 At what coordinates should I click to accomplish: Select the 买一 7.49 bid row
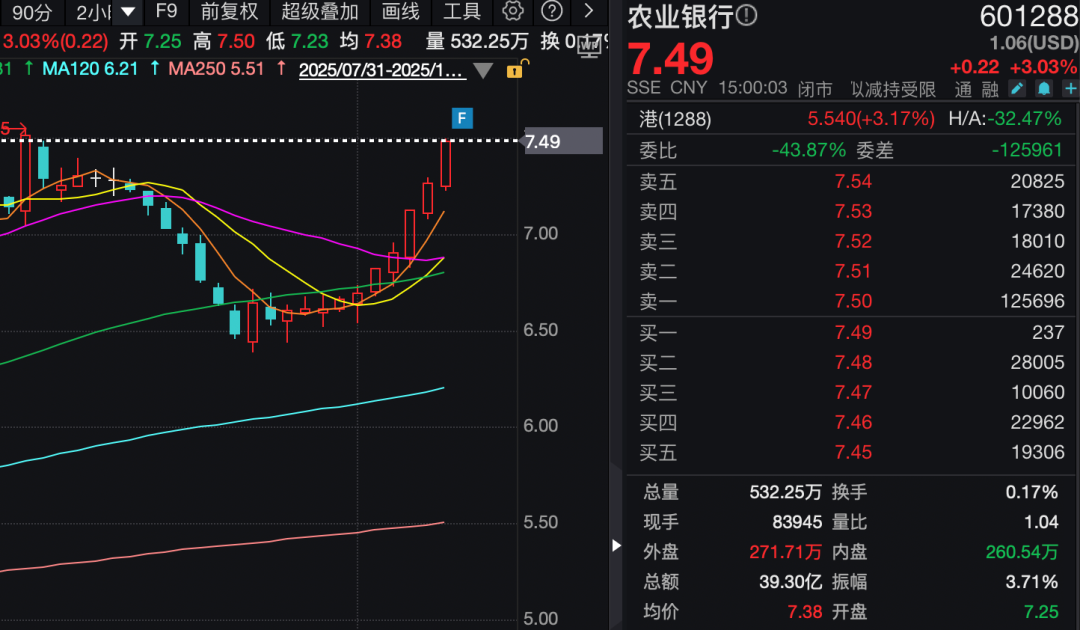pyautogui.click(x=851, y=333)
